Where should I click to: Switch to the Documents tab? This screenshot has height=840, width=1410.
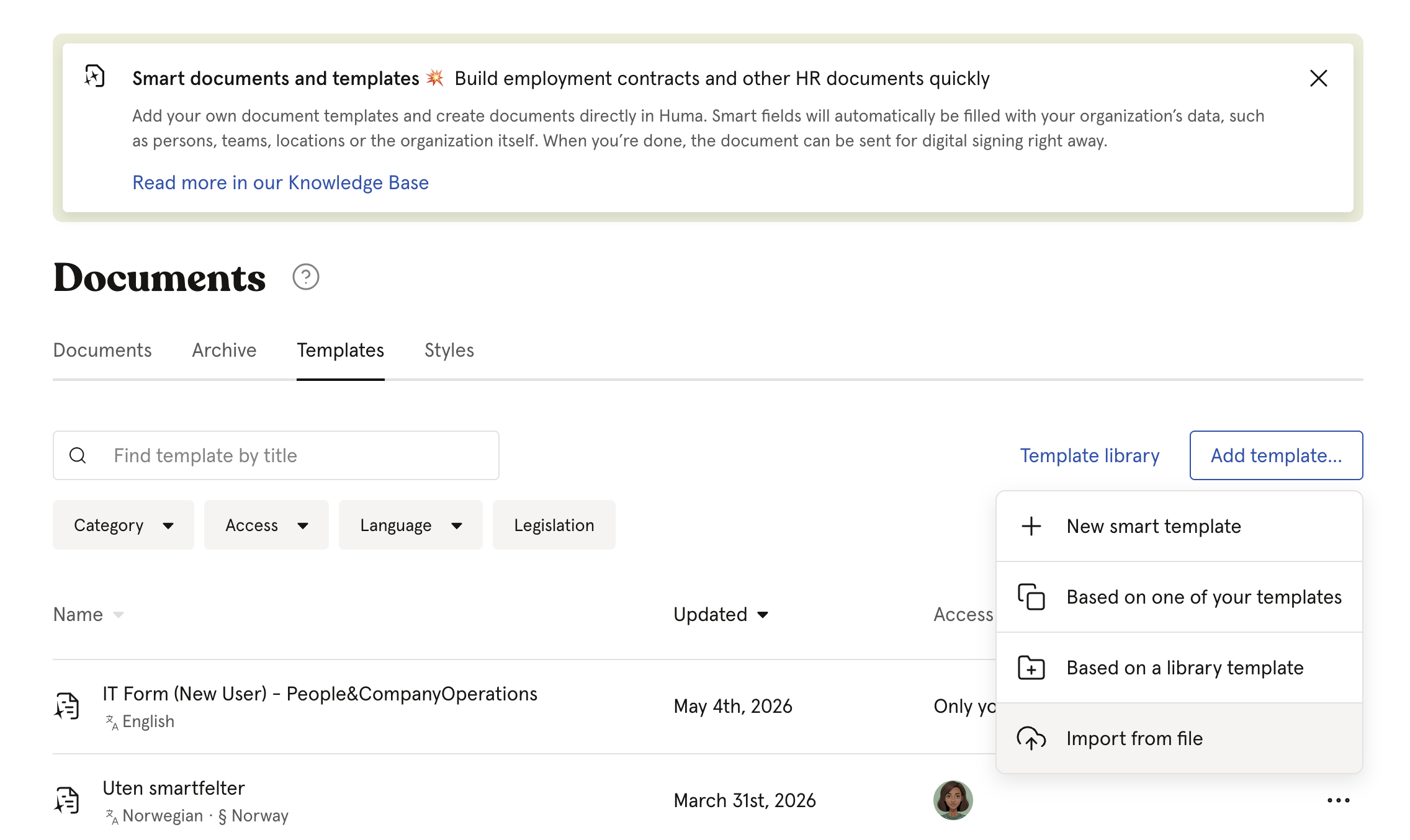pyautogui.click(x=102, y=350)
